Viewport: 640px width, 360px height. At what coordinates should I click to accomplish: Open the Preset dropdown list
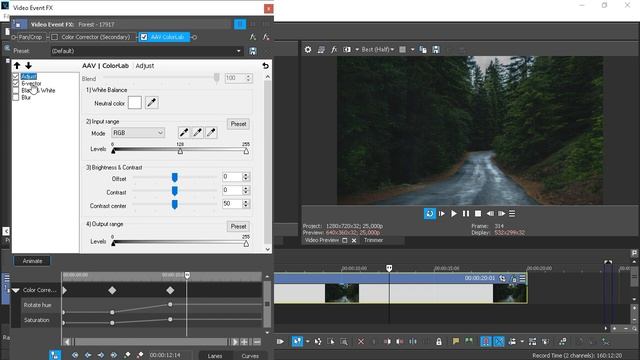(238, 51)
